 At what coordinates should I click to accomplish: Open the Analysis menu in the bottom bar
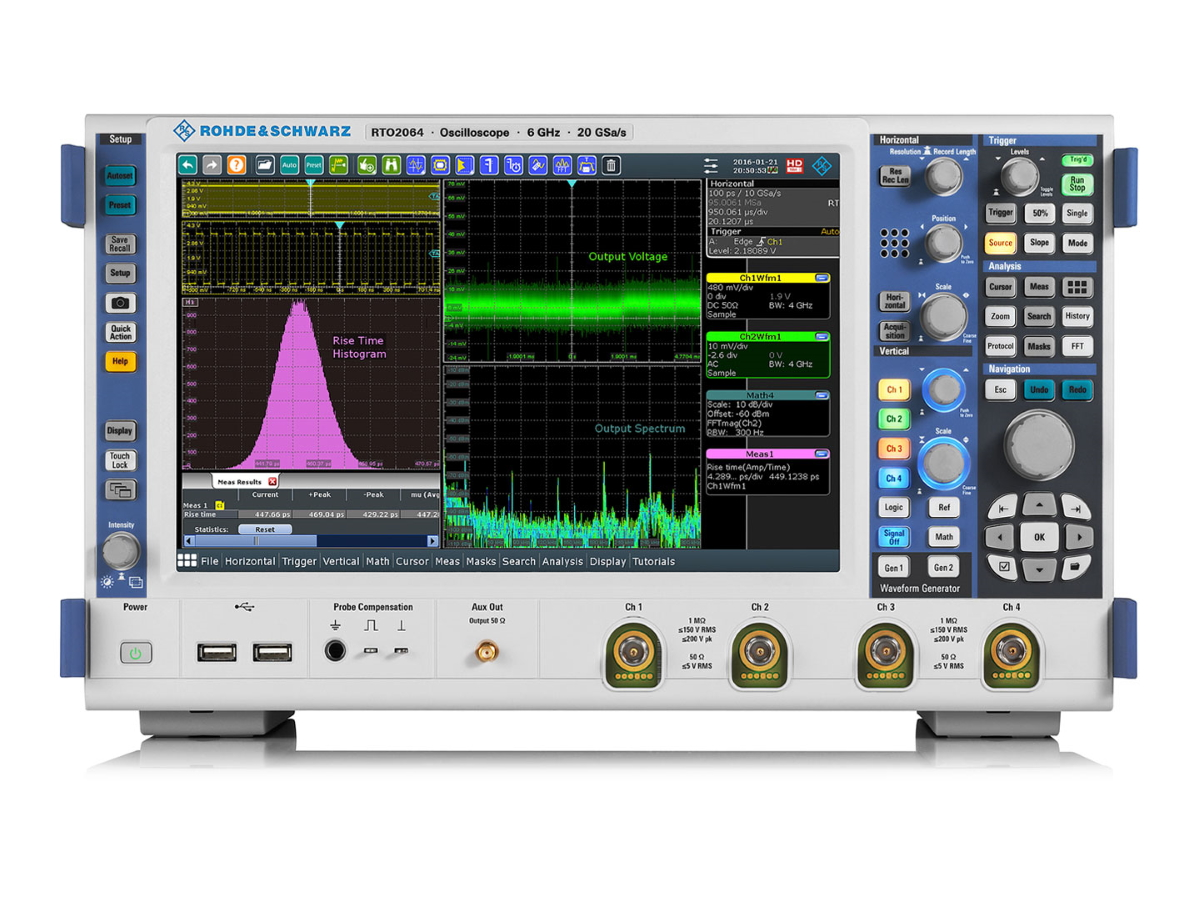coord(563,561)
